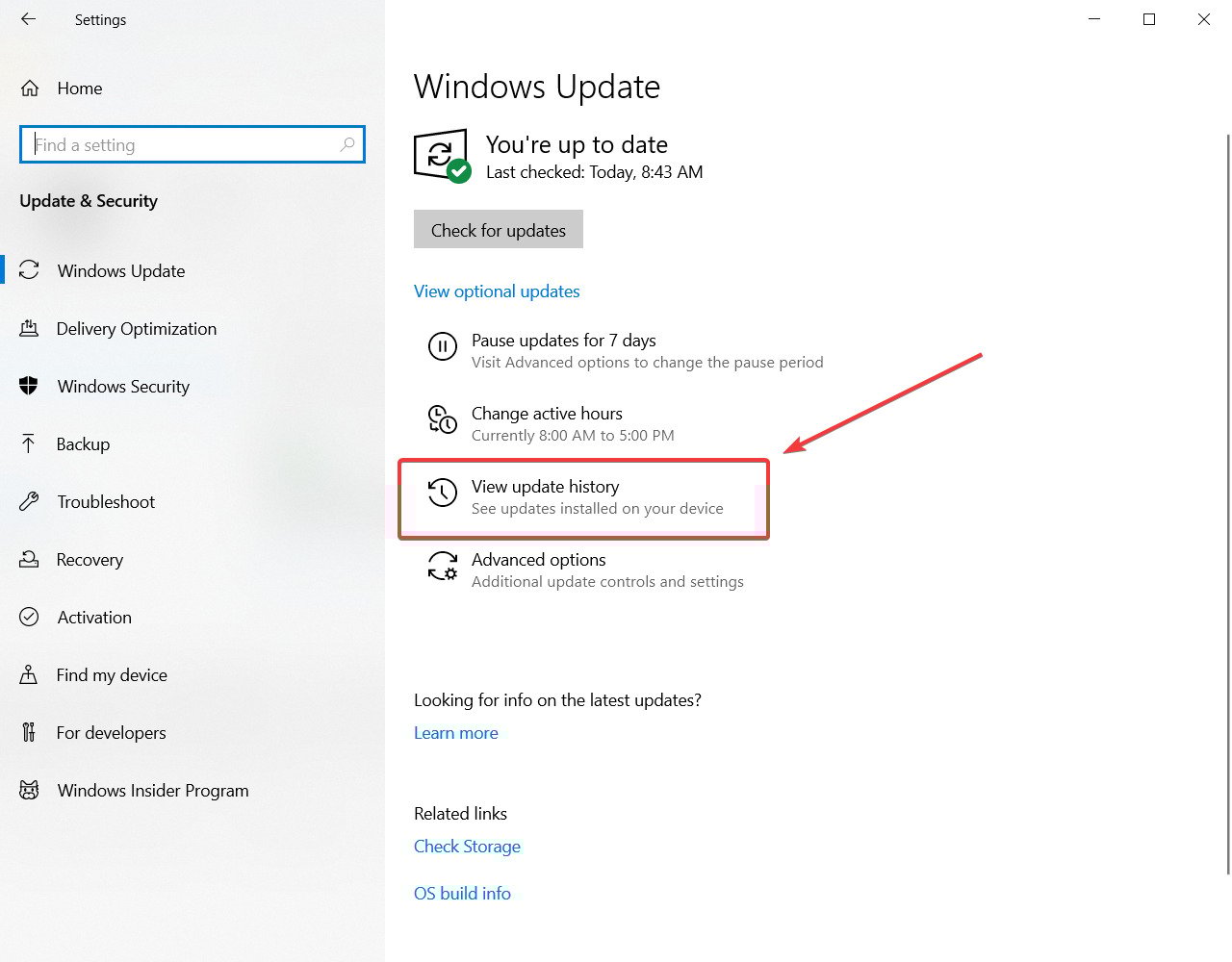This screenshot has height=962, width=1232.
Task: Open the OS build info link
Action: click(462, 894)
